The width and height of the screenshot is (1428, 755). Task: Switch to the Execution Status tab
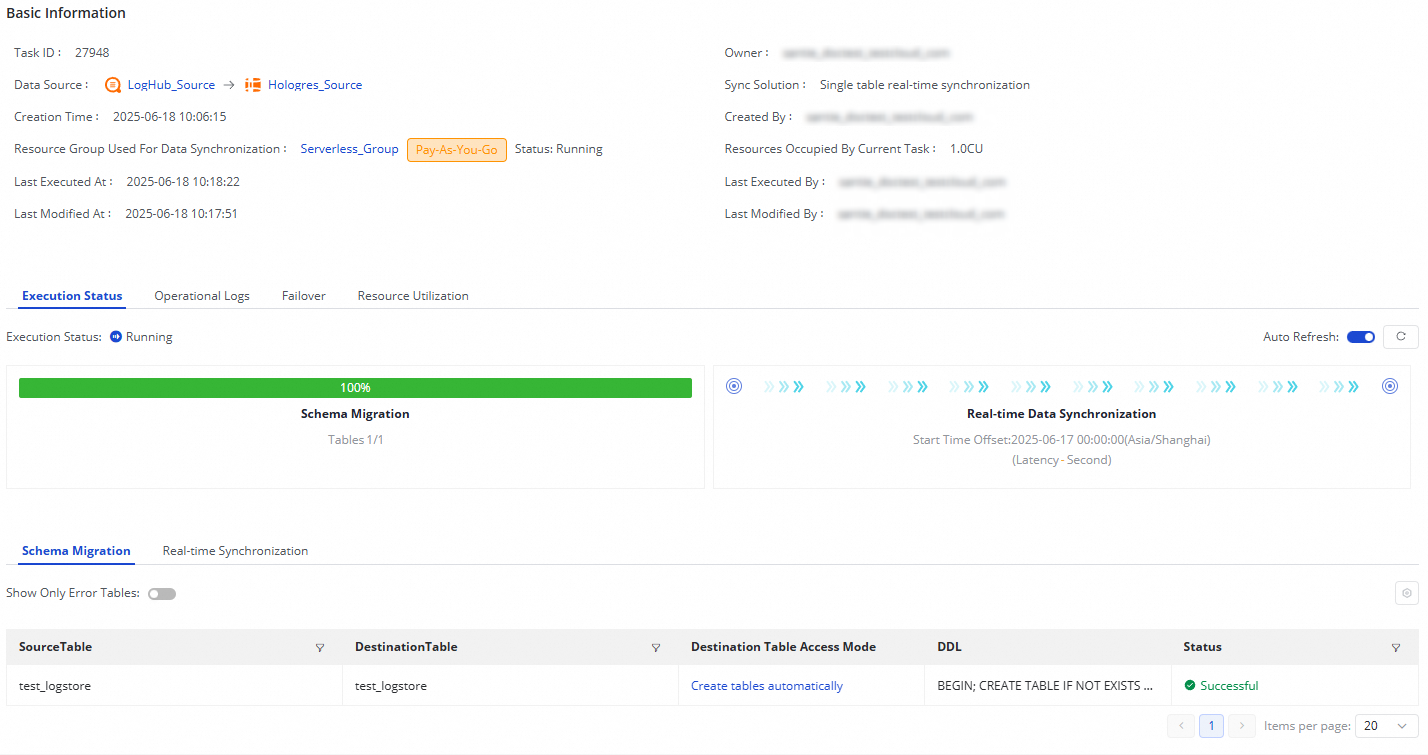(x=72, y=296)
